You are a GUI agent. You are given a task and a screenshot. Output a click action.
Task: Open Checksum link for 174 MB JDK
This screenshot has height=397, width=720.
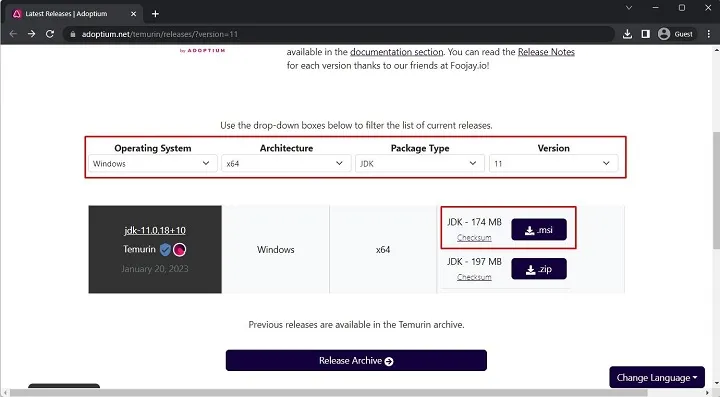(x=474, y=238)
